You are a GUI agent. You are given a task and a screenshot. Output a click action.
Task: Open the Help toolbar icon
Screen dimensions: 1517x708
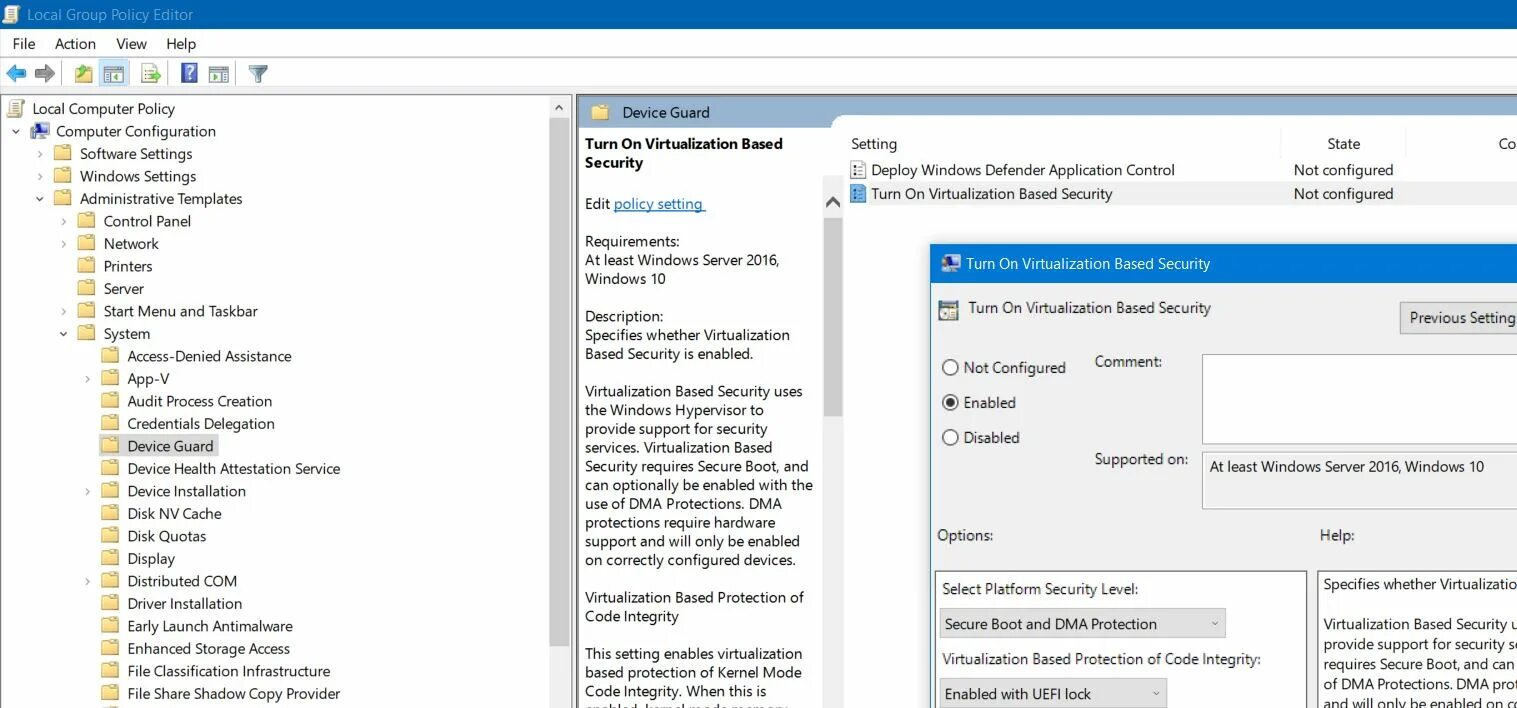(x=189, y=73)
